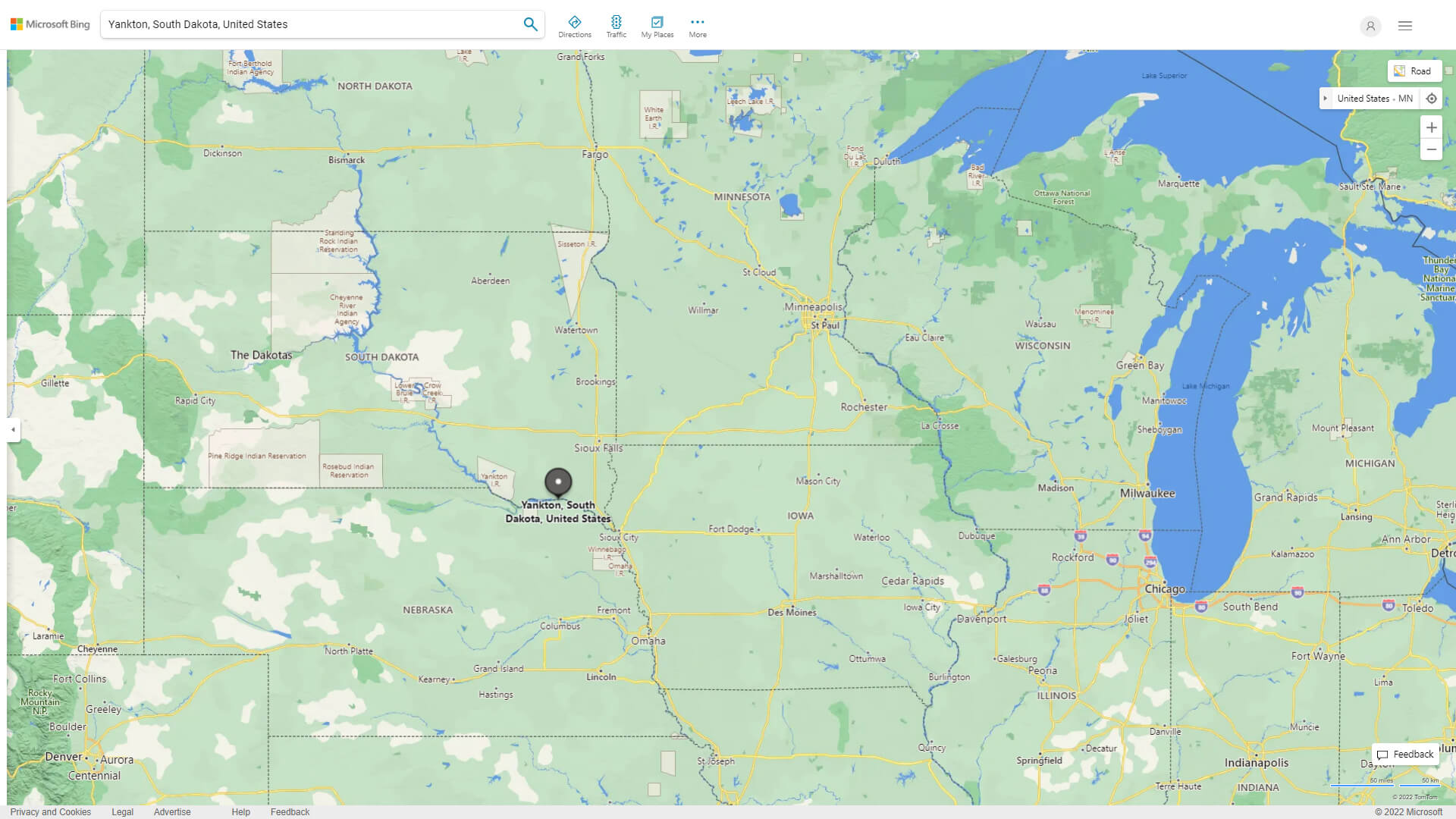Zoom in using the plus button
Viewport: 1456px width, 819px height.
click(x=1432, y=127)
